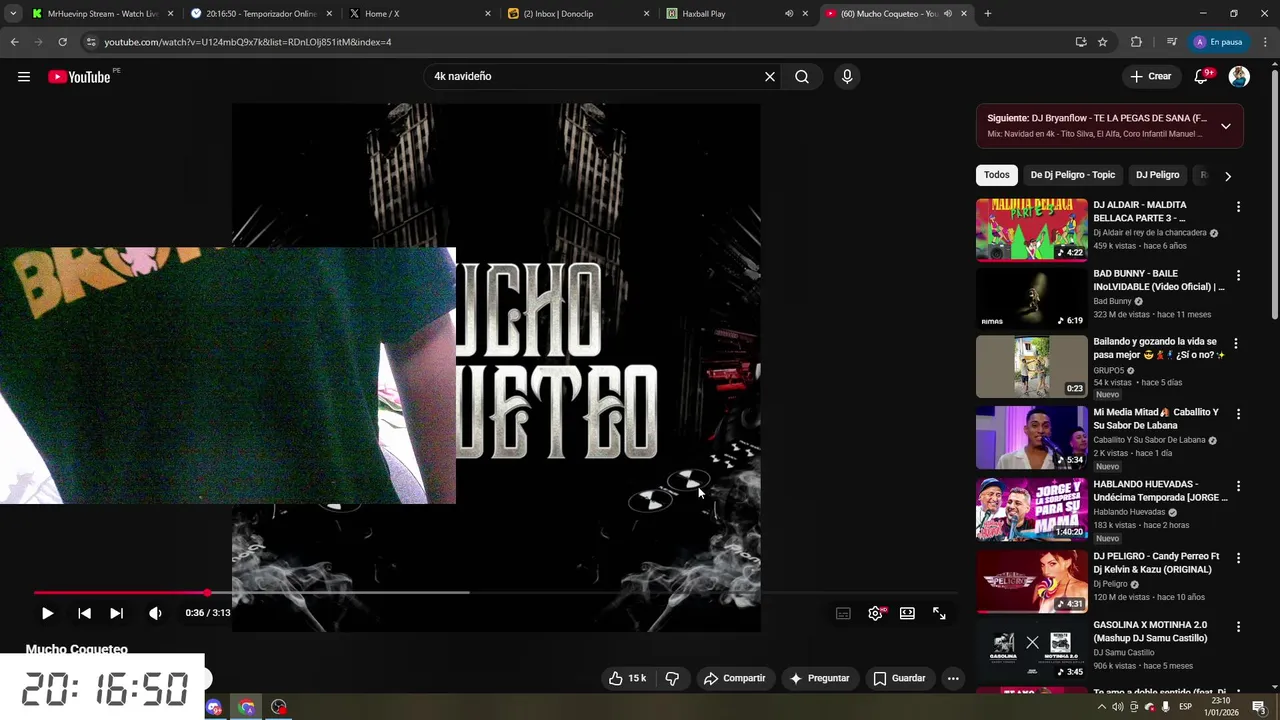The height and width of the screenshot is (720, 1280).
Task: Open a new browser tab plus button
Action: tap(988, 14)
